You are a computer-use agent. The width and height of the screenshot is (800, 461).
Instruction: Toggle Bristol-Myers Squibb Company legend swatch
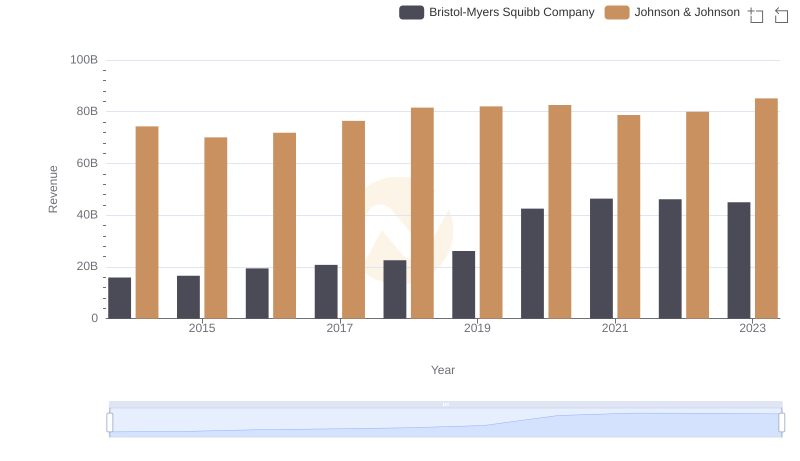411,12
